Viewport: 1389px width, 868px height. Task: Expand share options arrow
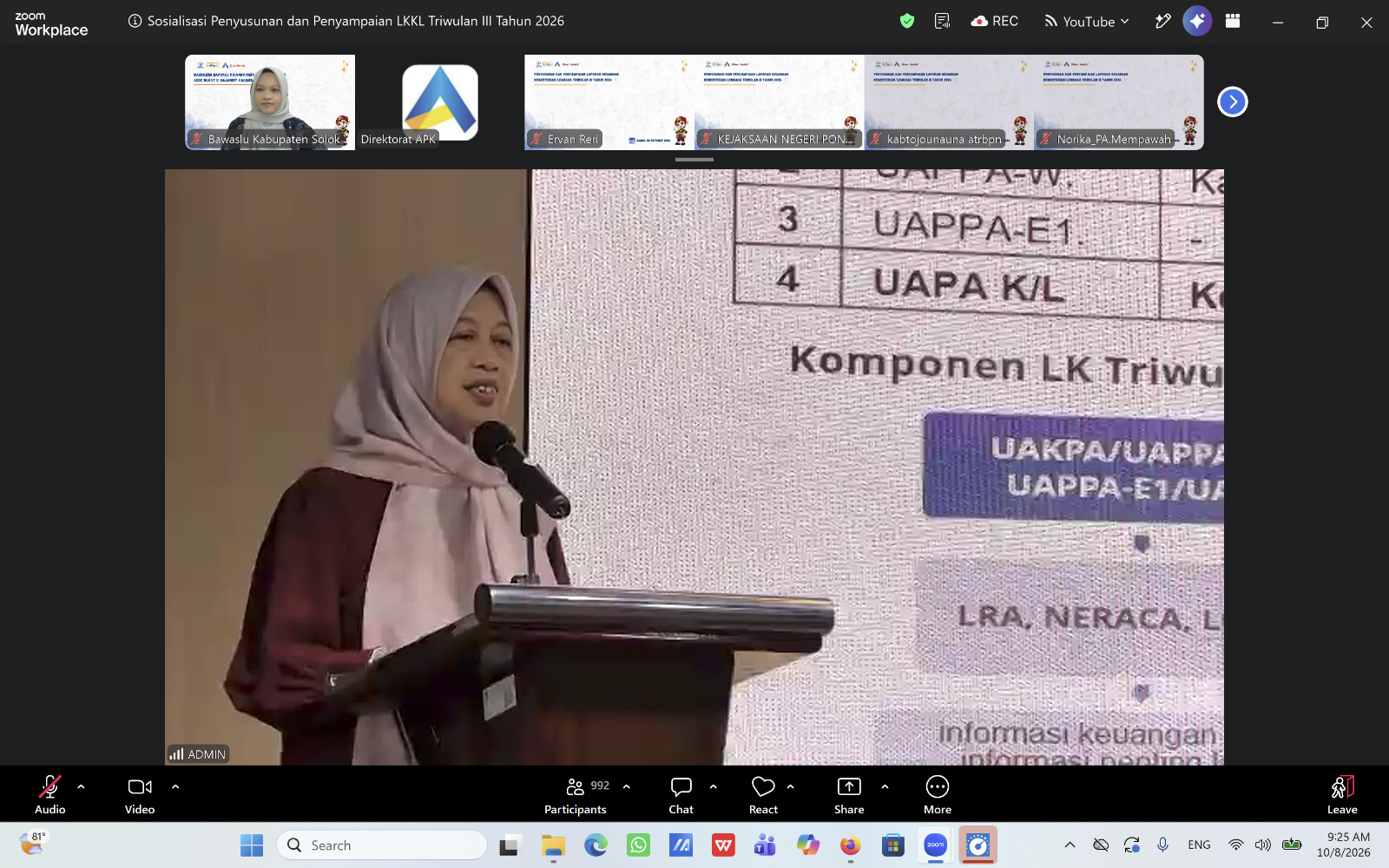[x=885, y=786]
